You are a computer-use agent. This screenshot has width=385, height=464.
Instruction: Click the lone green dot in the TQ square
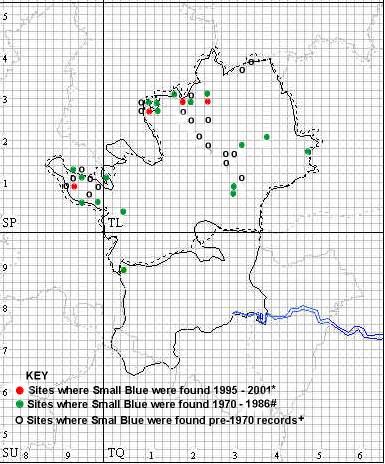pyautogui.click(x=124, y=270)
